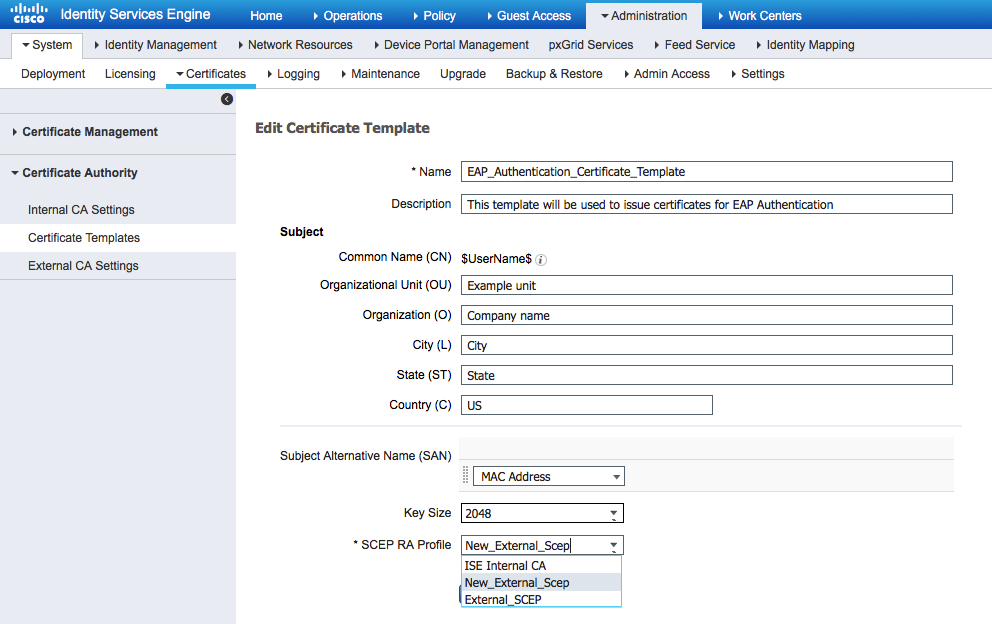Grab the drag handle beside MAC Address
The width and height of the screenshot is (992, 624).
pos(465,476)
